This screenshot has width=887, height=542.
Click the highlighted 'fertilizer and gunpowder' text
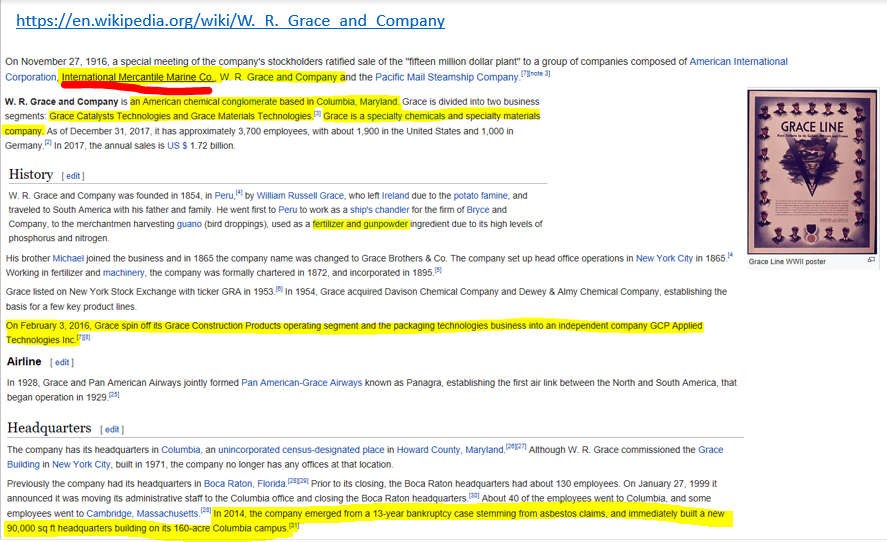pos(360,224)
